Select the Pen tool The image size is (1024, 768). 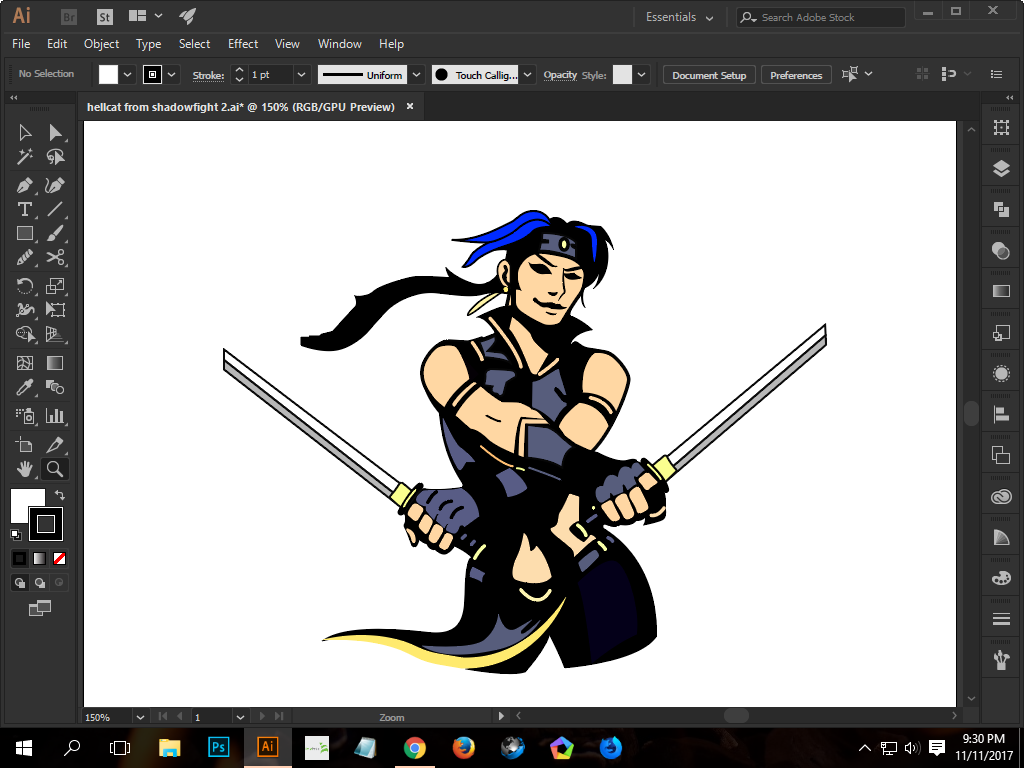click(25, 185)
